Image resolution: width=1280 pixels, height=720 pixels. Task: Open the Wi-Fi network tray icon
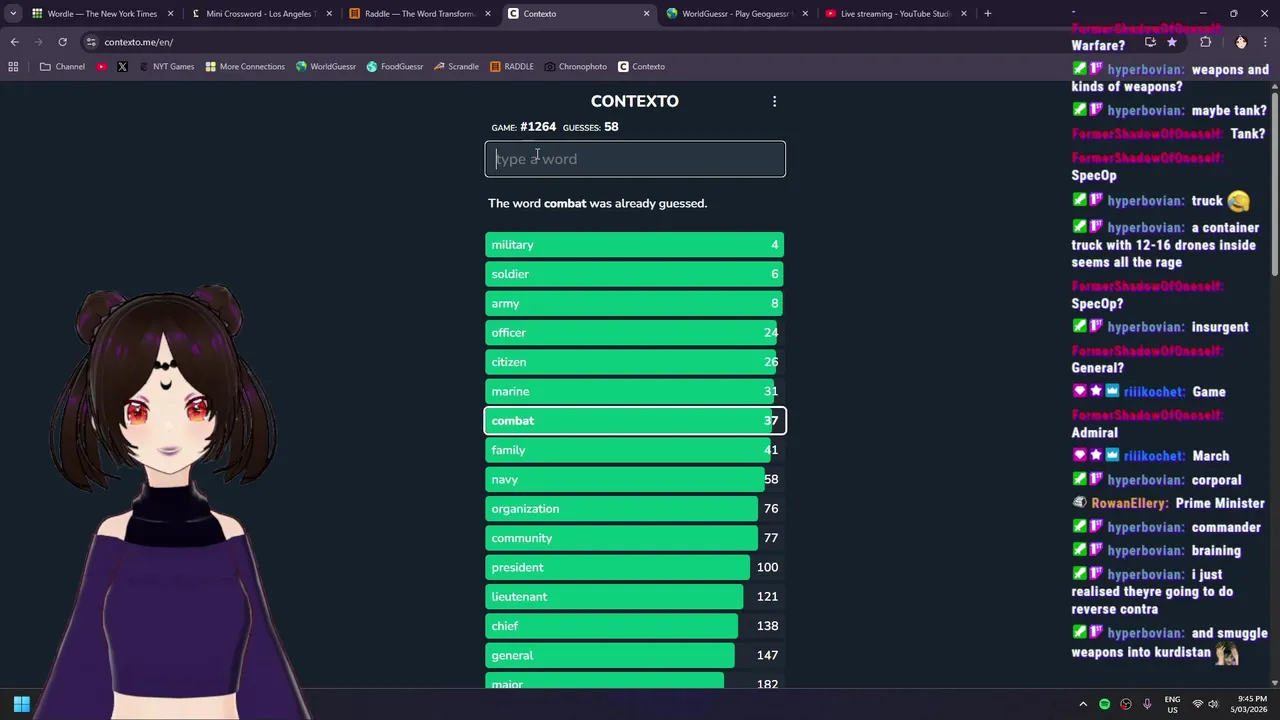tap(1198, 704)
